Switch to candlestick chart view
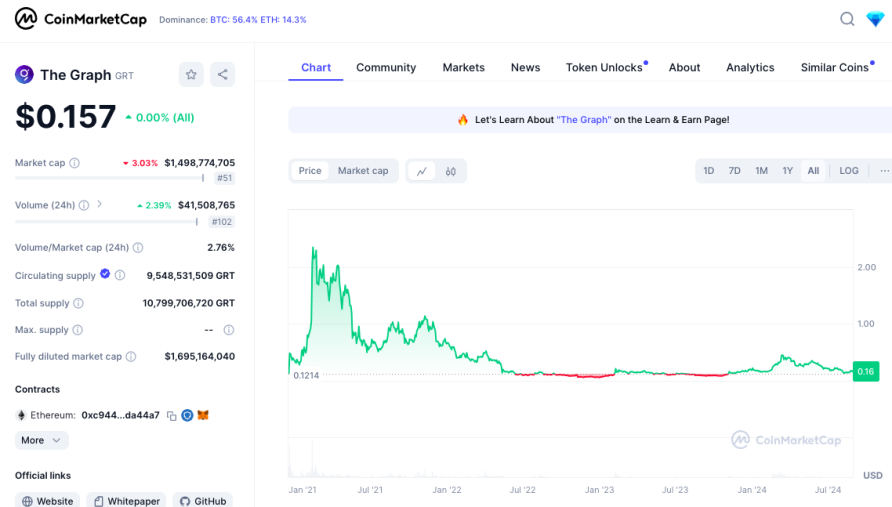 (451, 171)
